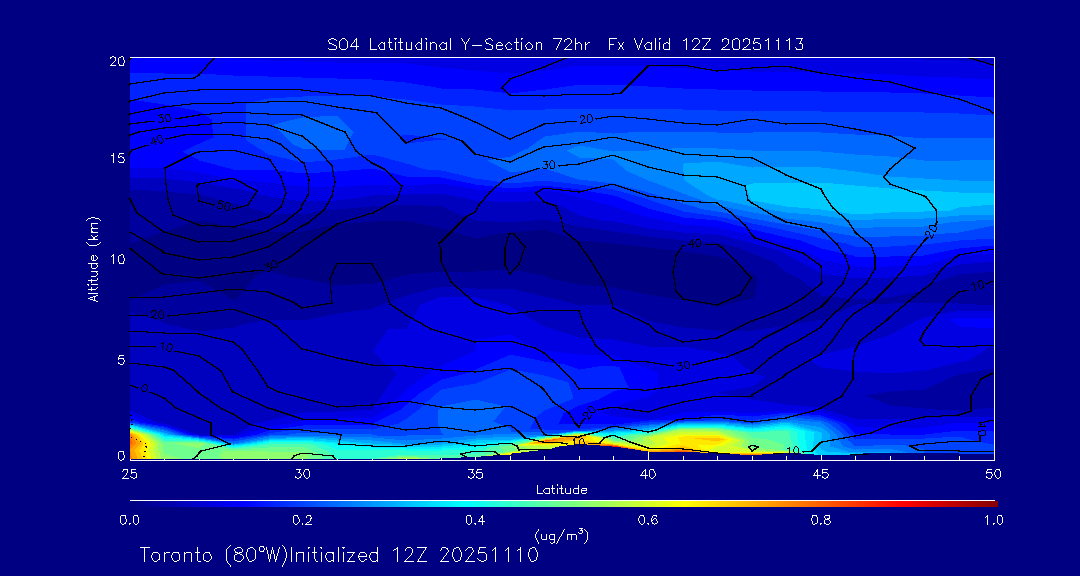Click the latitude axis tick "50"

[x=994, y=474]
